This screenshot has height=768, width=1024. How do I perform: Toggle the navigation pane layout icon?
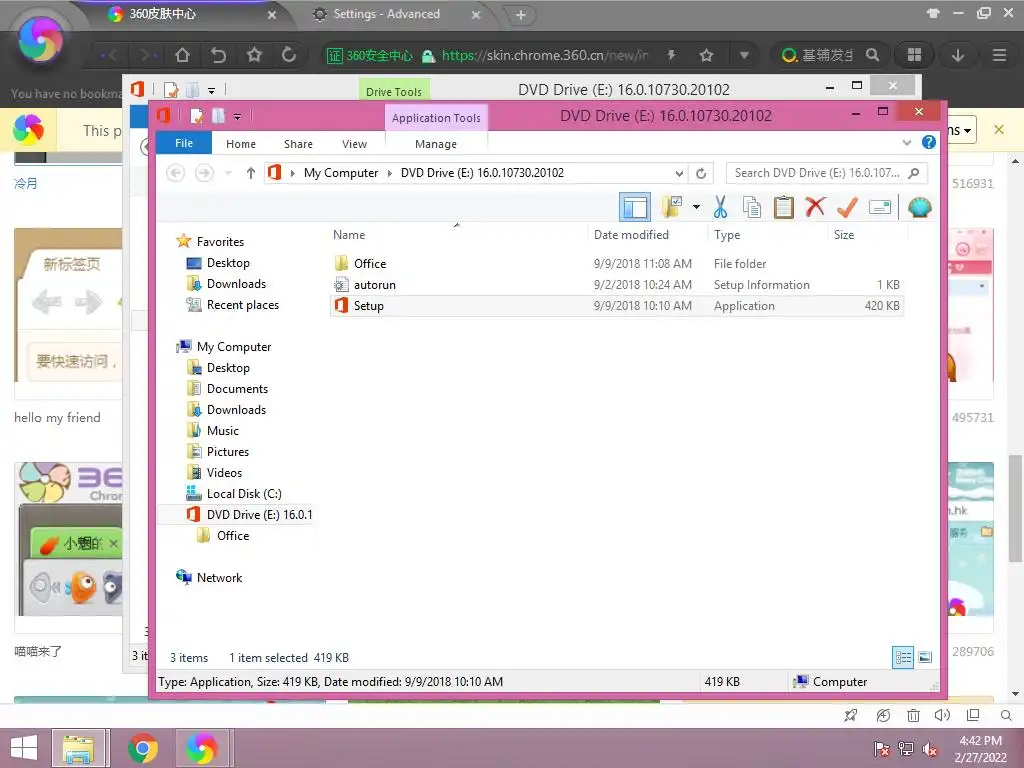[634, 208]
